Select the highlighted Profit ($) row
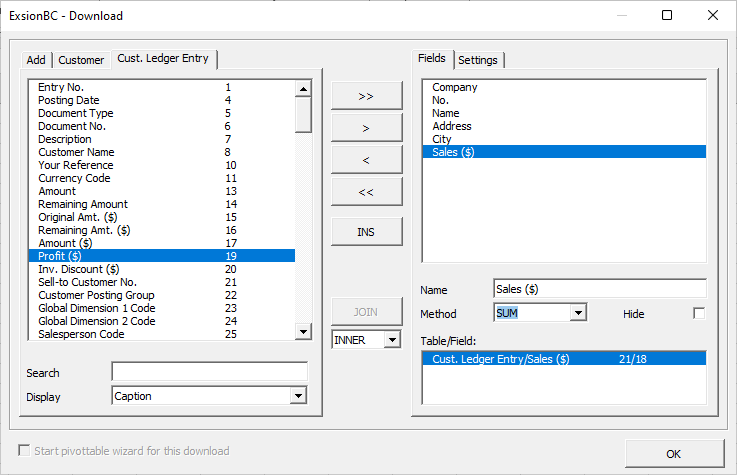The image size is (737, 475). 161,256
